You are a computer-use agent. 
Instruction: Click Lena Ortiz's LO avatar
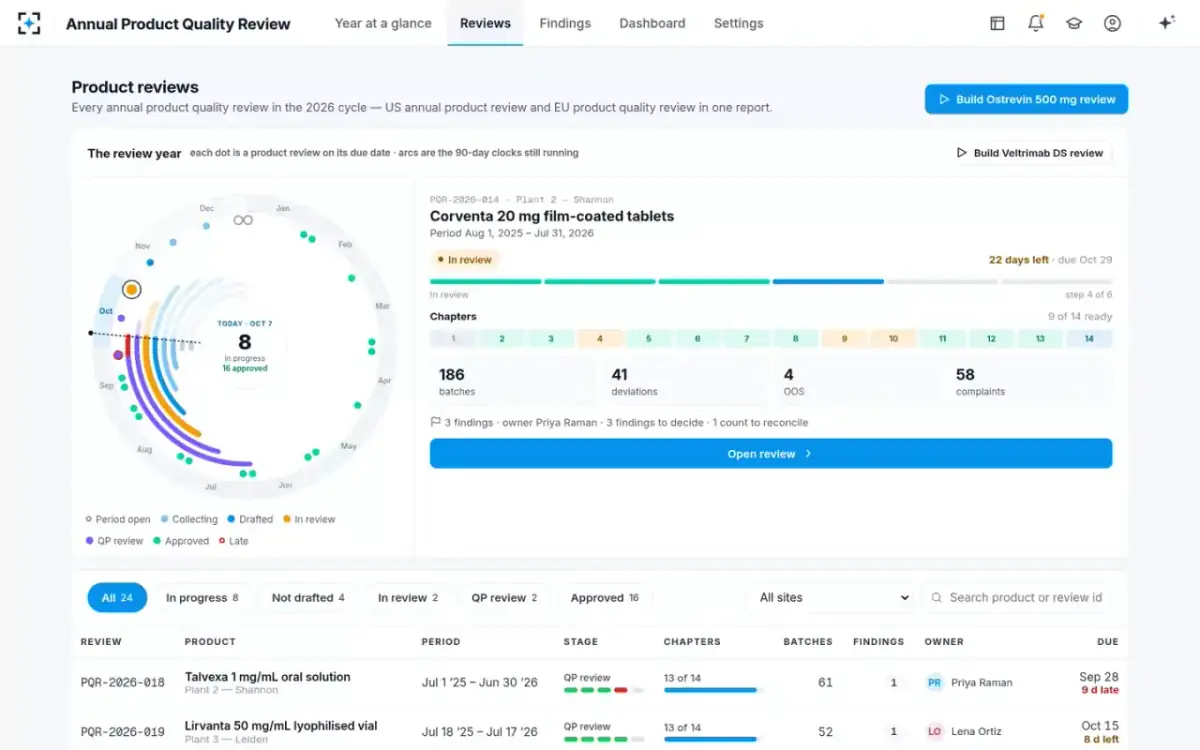[934, 732]
